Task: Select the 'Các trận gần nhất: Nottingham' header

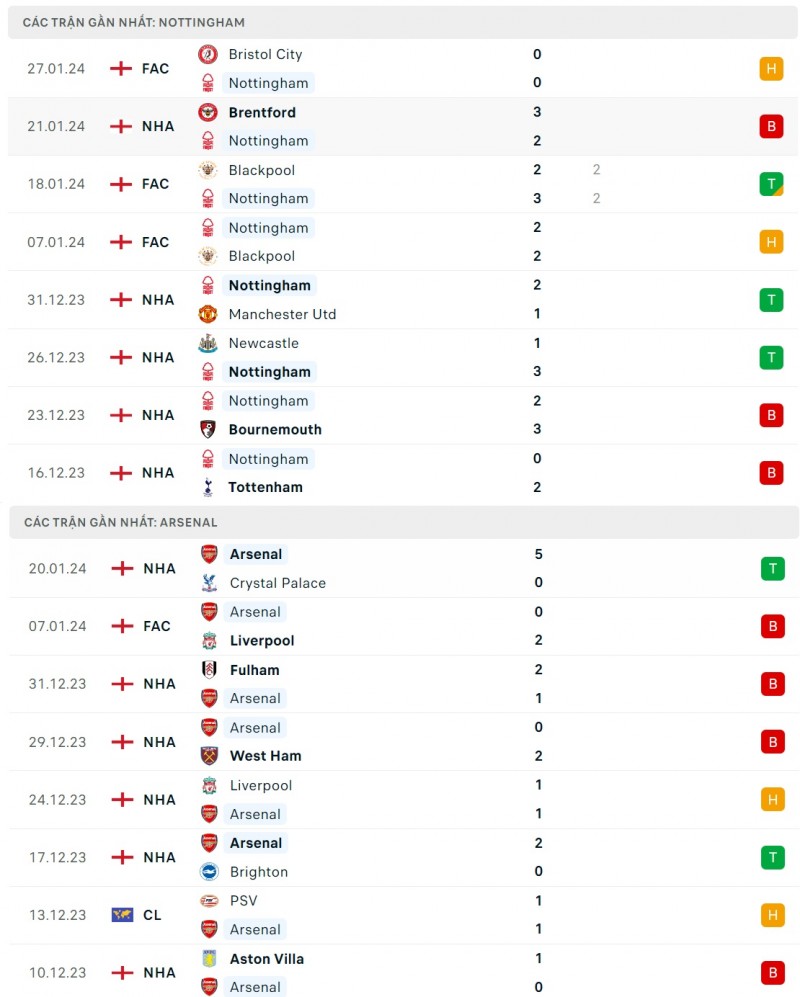Action: click(x=134, y=22)
